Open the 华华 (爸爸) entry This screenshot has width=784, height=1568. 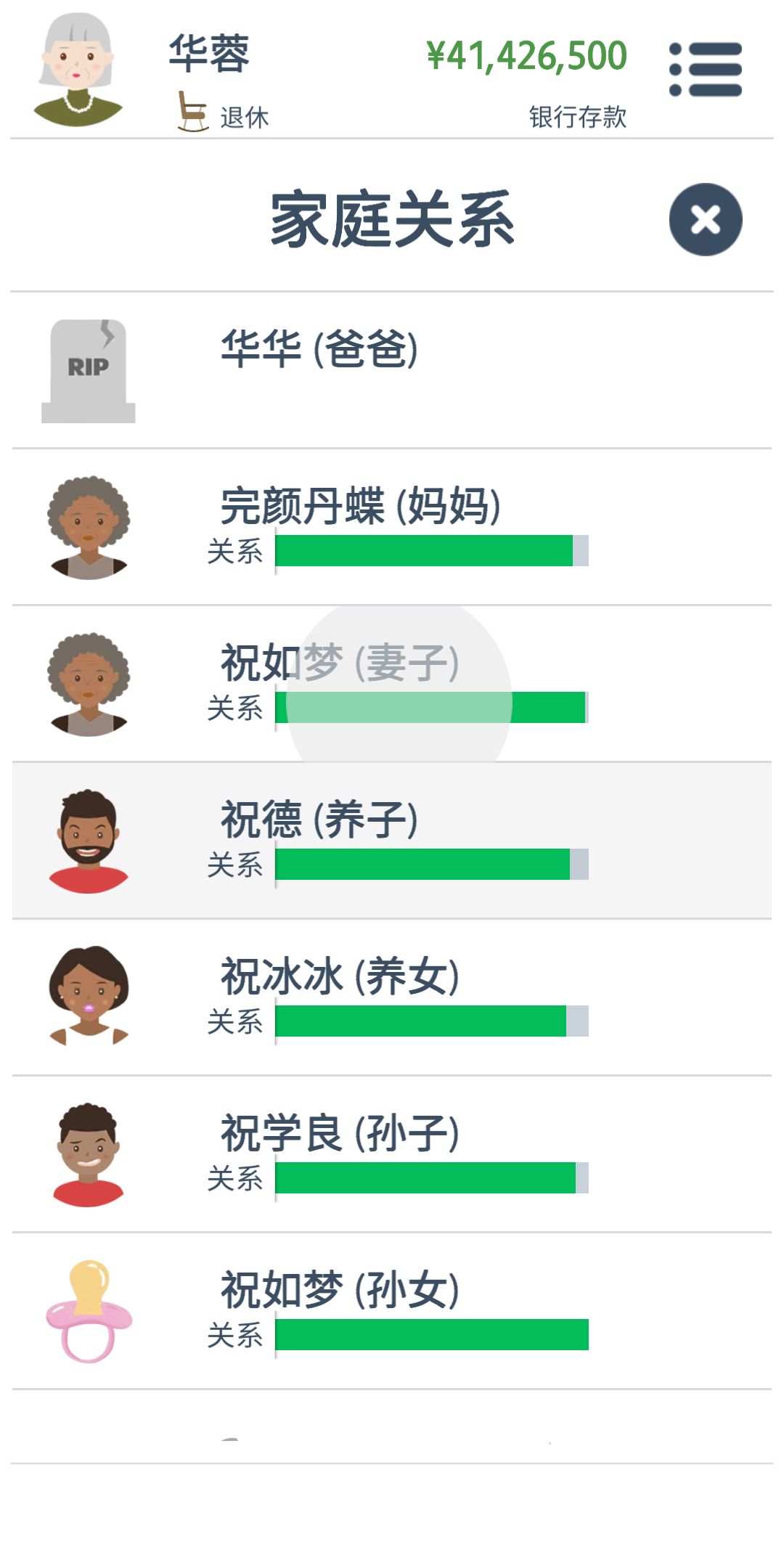(392, 370)
